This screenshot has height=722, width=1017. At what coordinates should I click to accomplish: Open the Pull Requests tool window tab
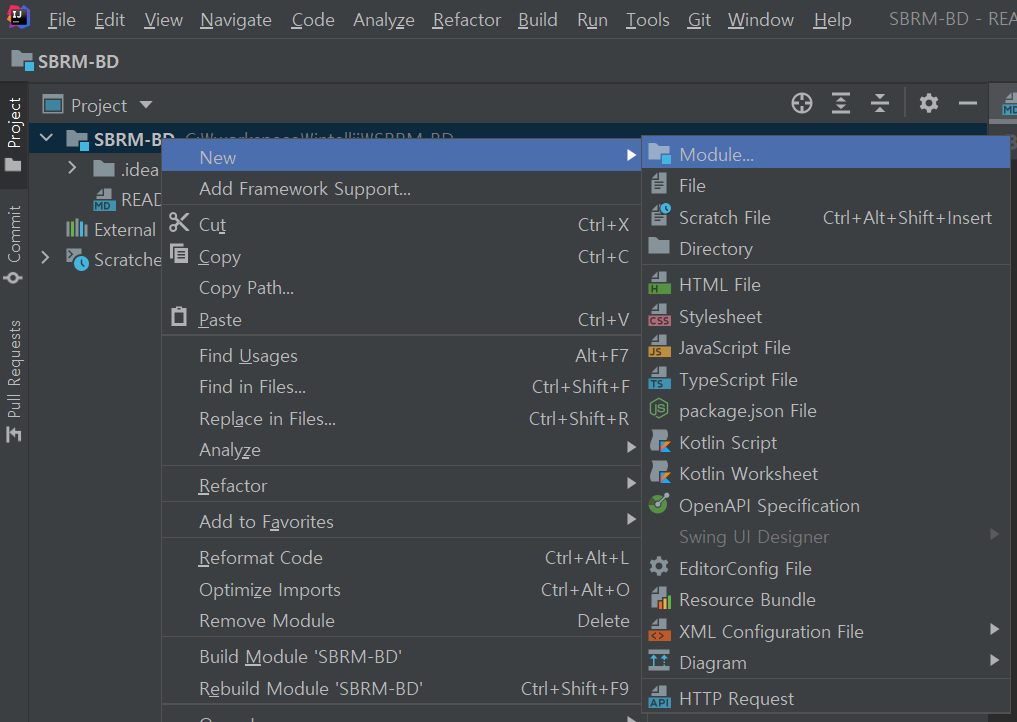pos(14,381)
